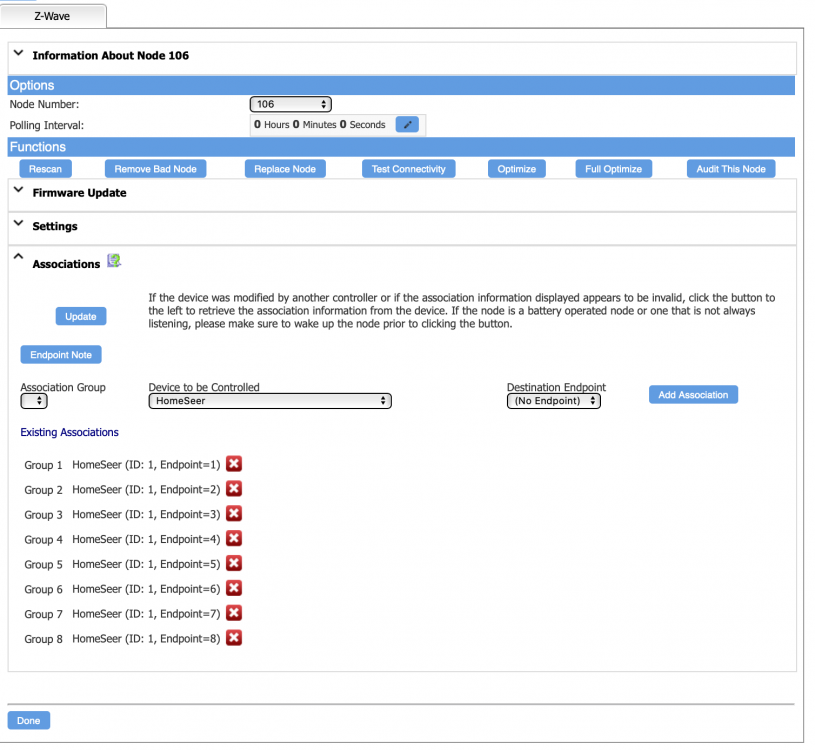
Task: Delete the Group 1 association
Action: (234, 464)
